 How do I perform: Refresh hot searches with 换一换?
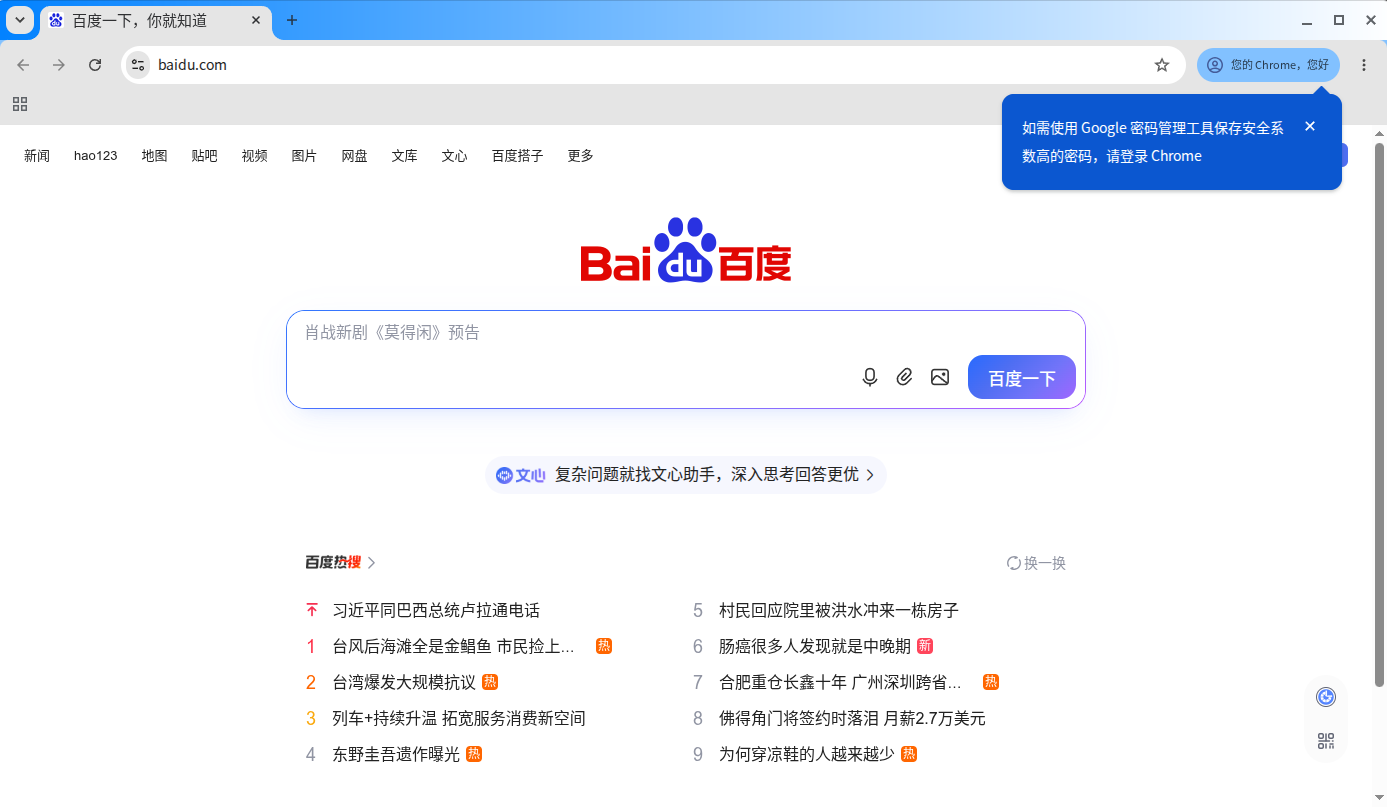tap(1036, 563)
